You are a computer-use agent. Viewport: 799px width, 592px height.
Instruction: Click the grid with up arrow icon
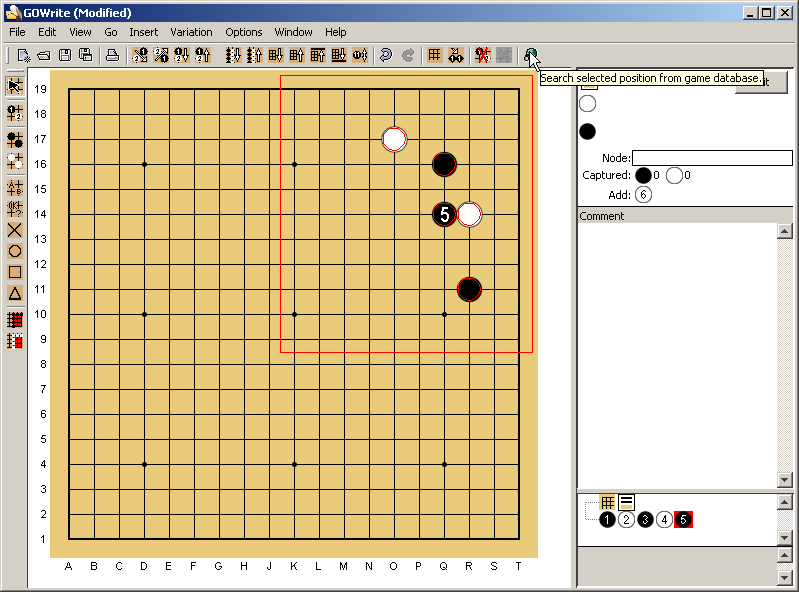[296, 55]
